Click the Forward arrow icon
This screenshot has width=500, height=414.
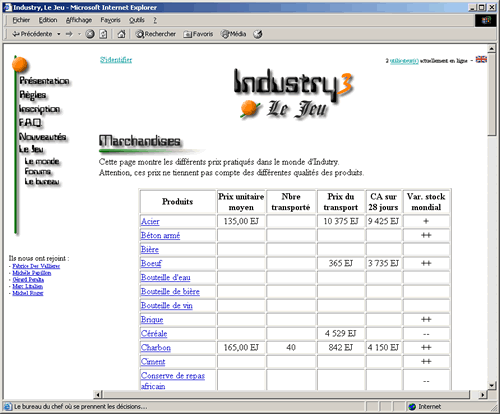pos(69,34)
